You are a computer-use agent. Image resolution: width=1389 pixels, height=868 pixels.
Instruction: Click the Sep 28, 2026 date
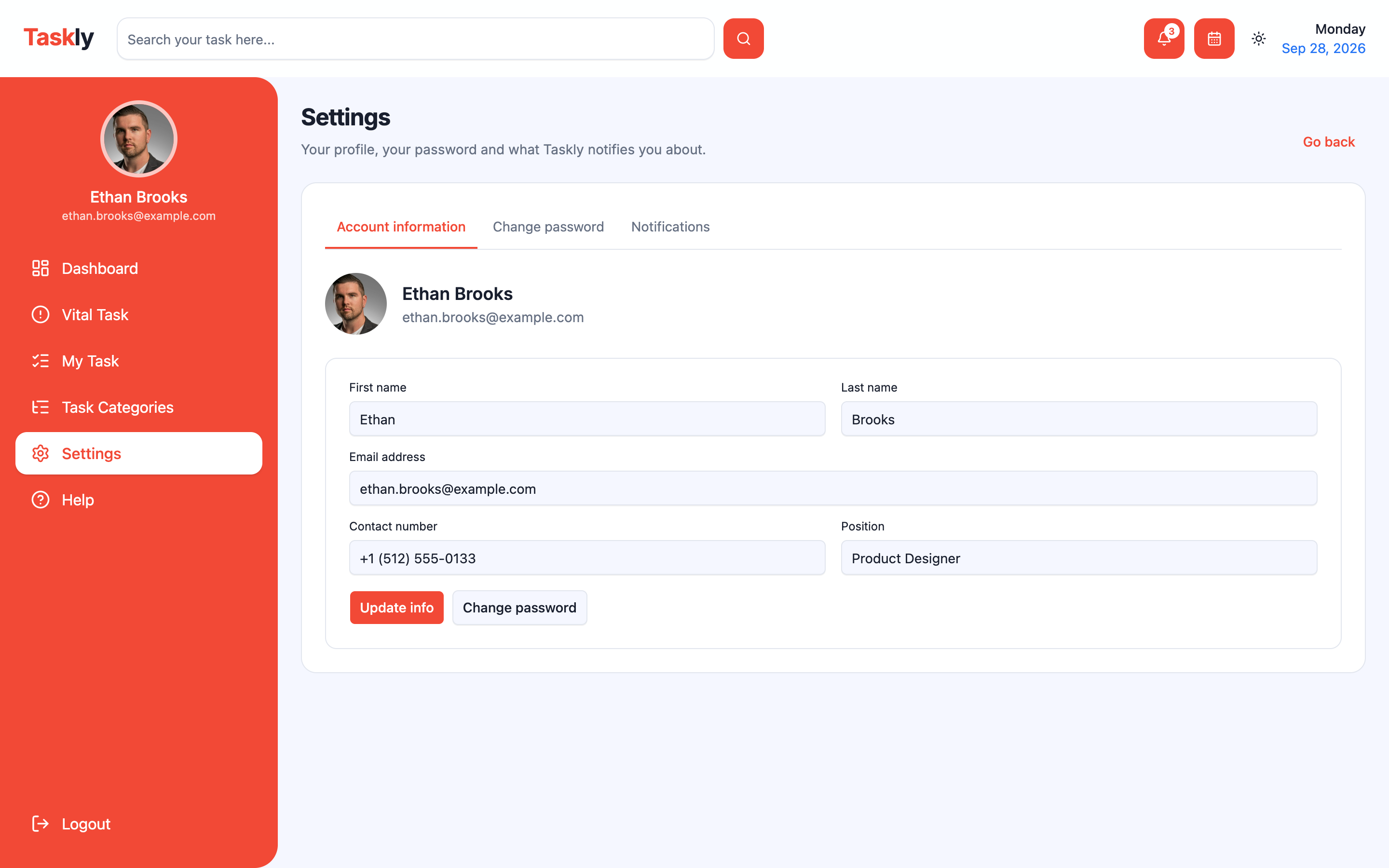(1323, 48)
